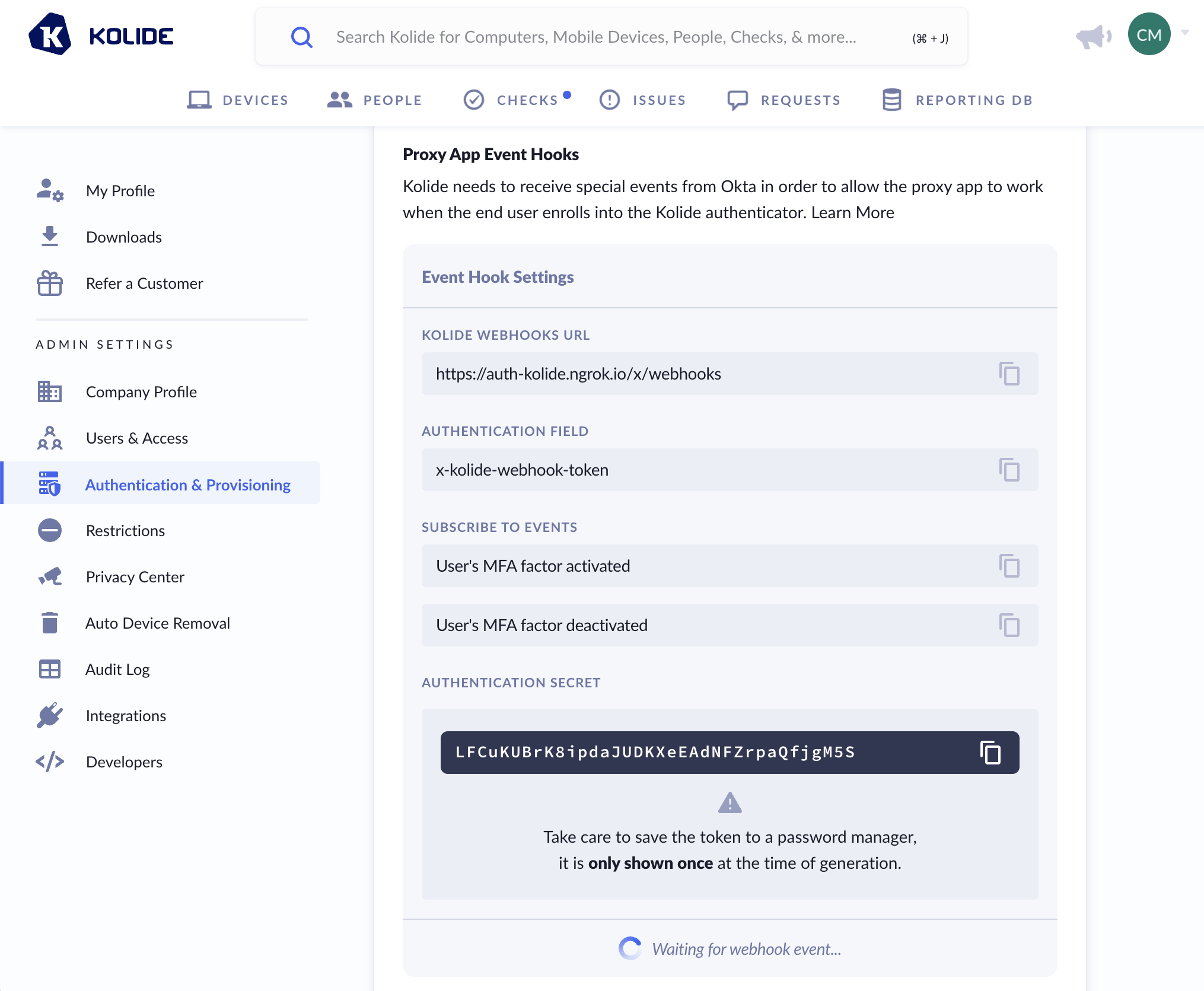This screenshot has width=1204, height=991.
Task: Open the announcements megaphone icon
Action: (1093, 37)
